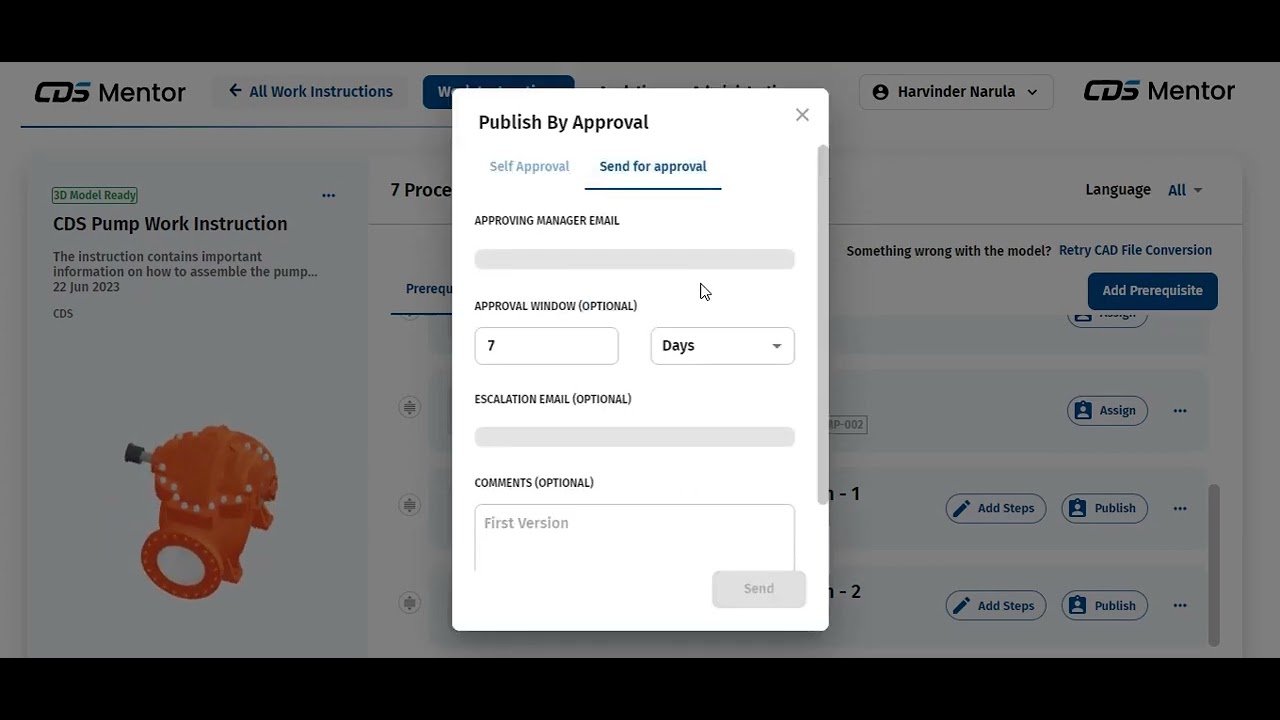Click the pump 3D model thumbnail

pyautogui.click(x=203, y=510)
